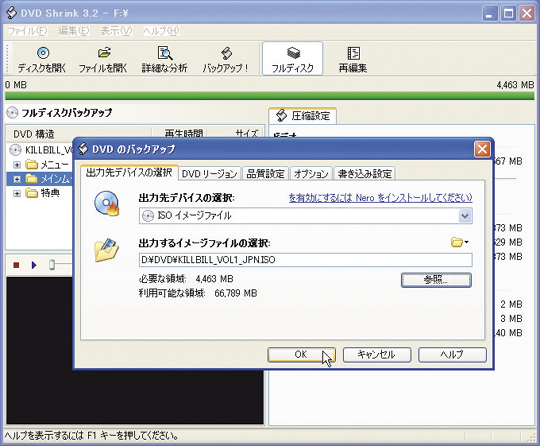Click the バックアップ! toolbar icon

coord(226,53)
